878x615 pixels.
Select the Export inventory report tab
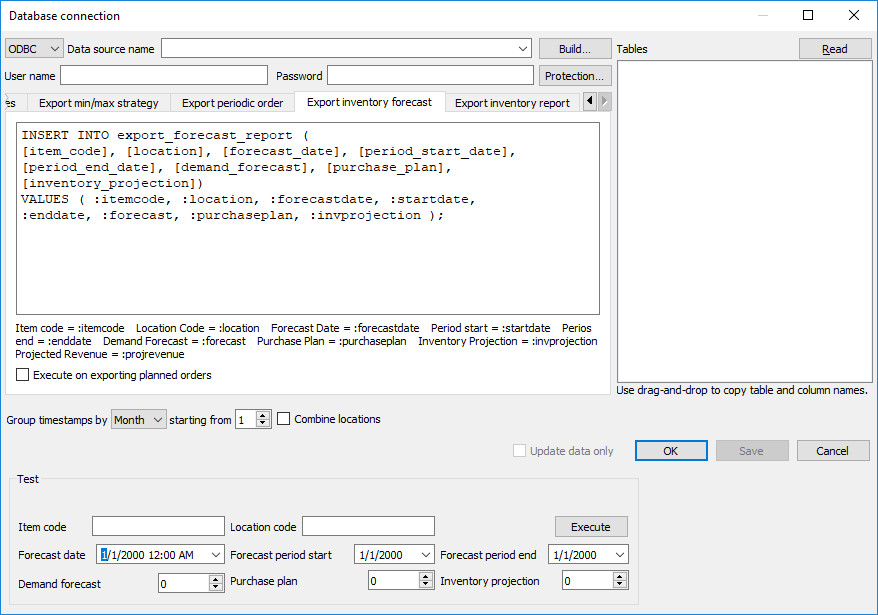click(512, 102)
